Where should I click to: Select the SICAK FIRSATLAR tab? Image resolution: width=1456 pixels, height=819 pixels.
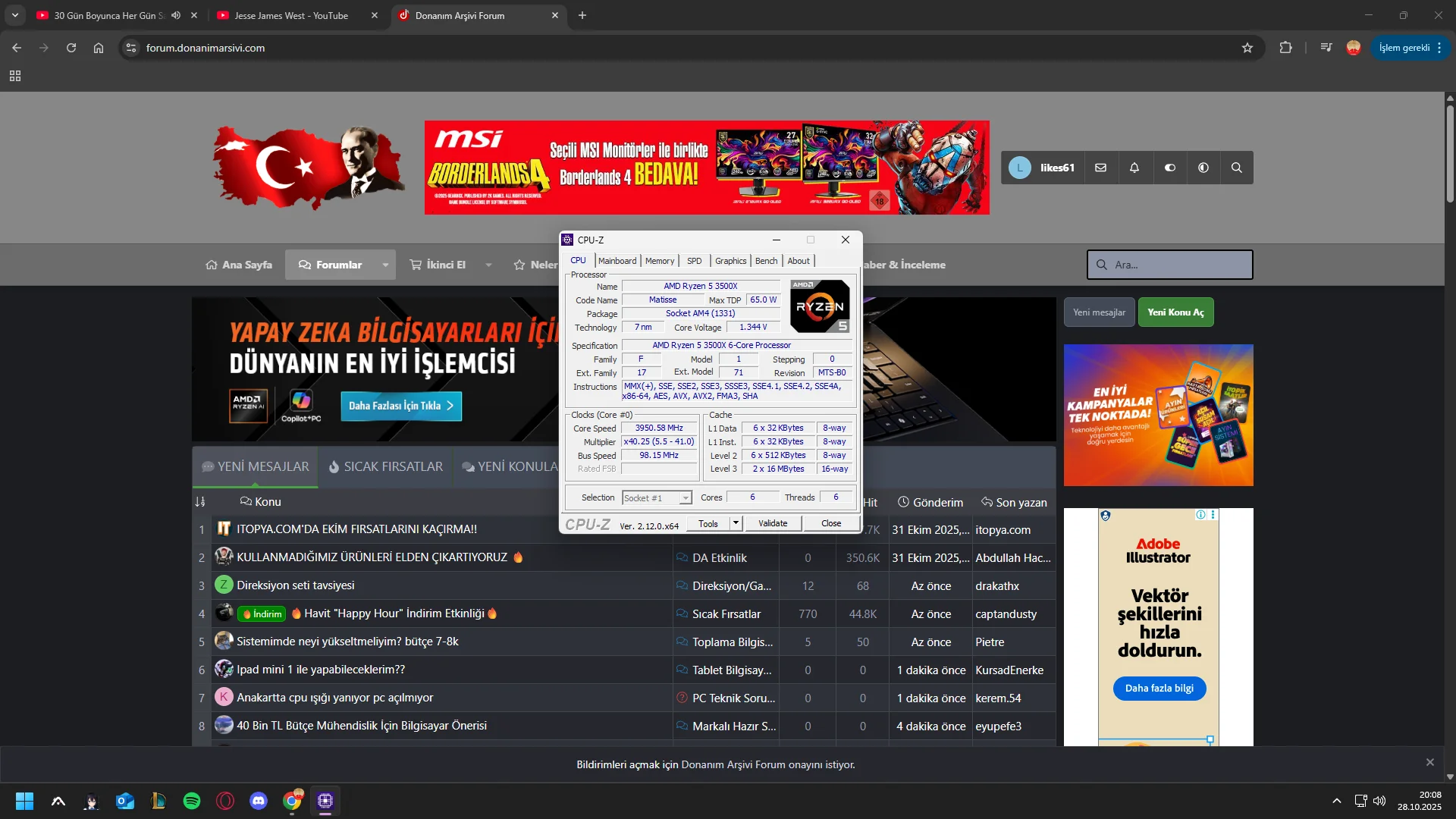[385, 466]
